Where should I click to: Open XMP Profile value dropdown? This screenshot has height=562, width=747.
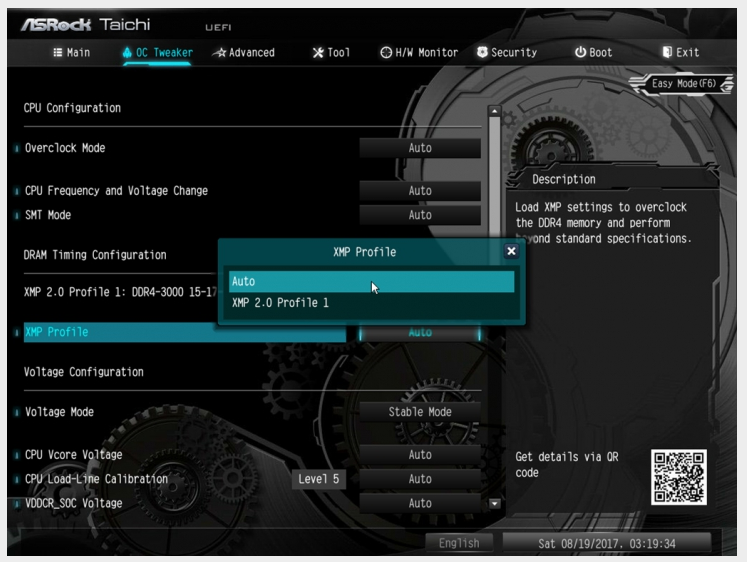point(420,332)
